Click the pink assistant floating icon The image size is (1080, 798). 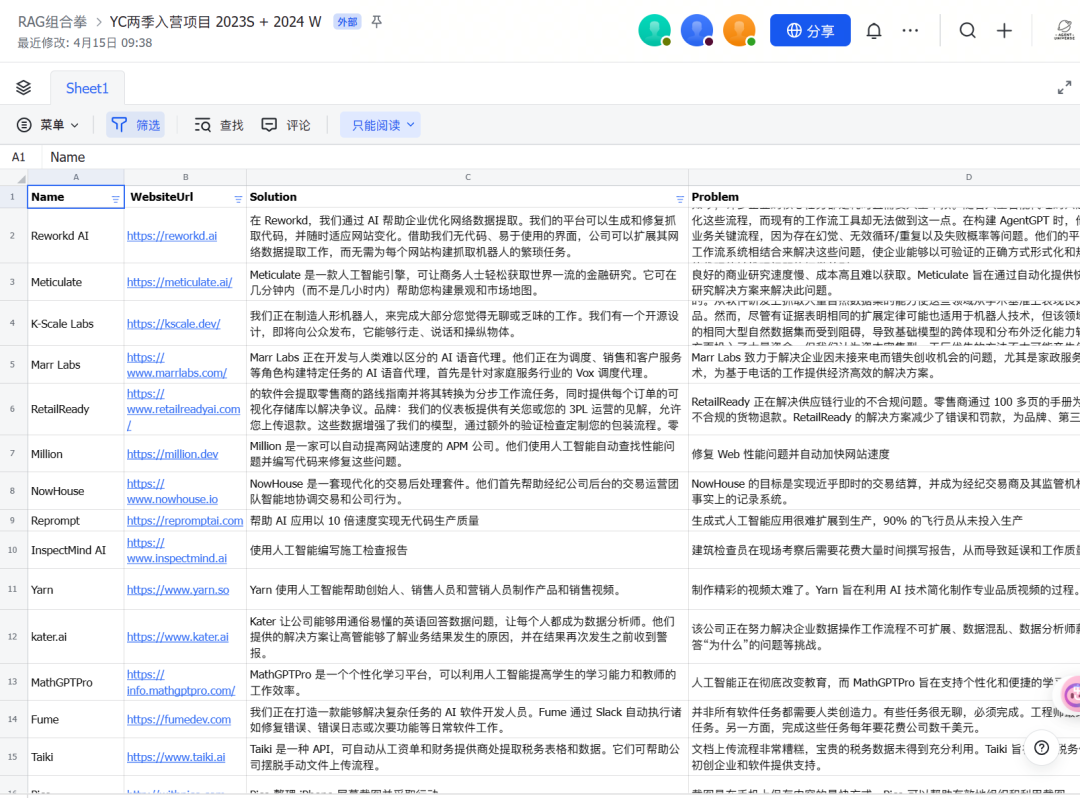click(x=1072, y=694)
